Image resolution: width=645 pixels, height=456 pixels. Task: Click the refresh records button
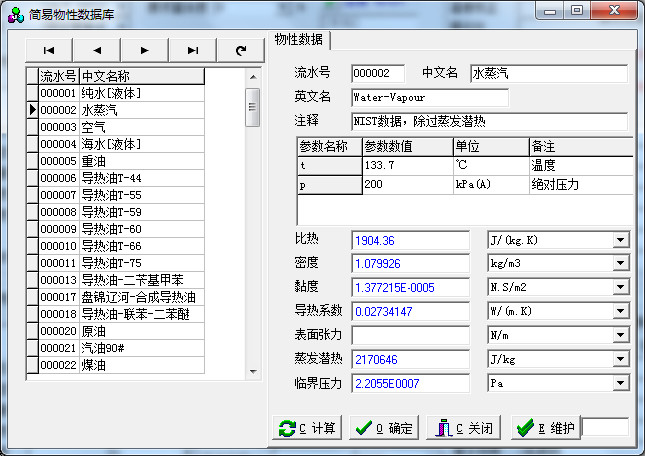[241, 51]
